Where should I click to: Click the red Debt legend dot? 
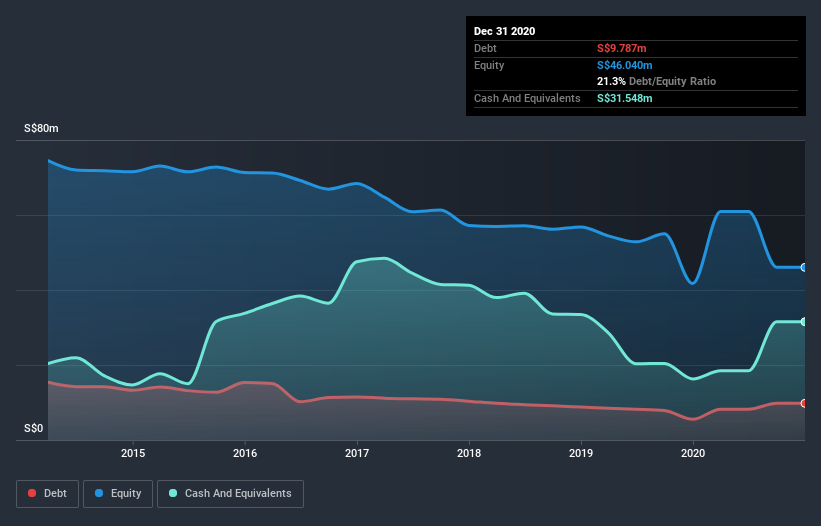click(x=32, y=493)
